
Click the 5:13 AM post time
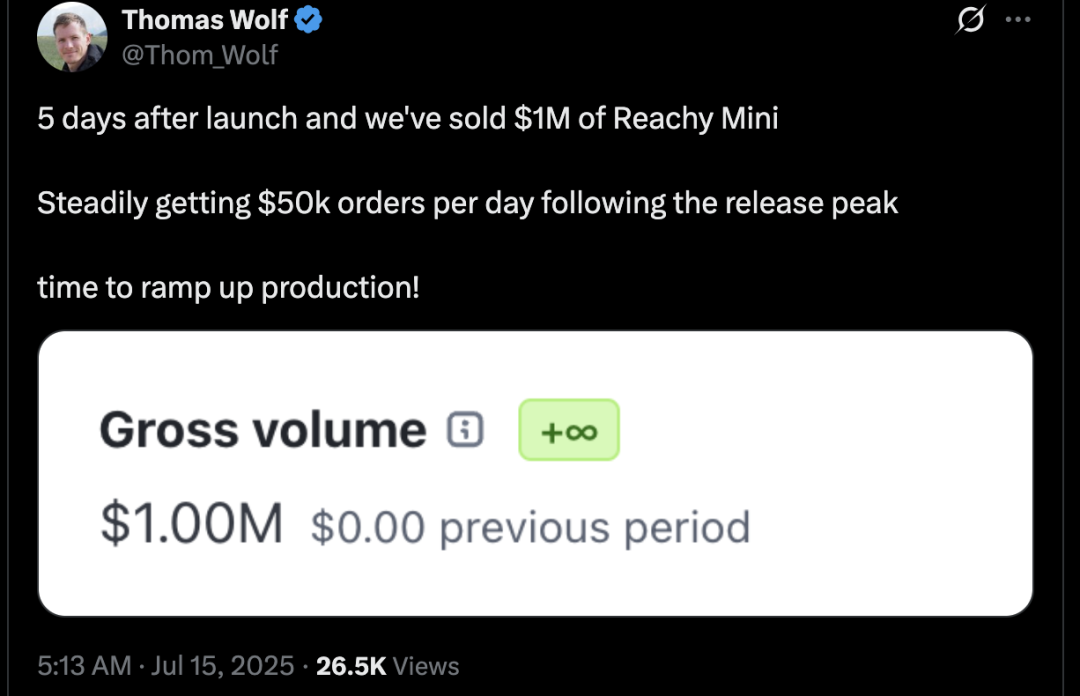click(x=84, y=666)
